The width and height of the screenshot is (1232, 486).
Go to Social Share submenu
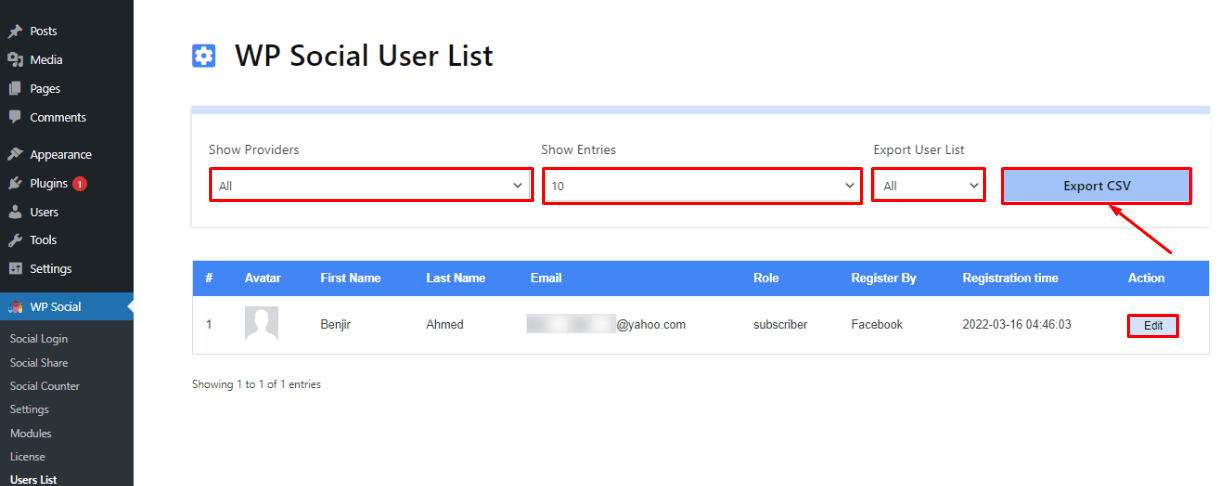coord(39,363)
